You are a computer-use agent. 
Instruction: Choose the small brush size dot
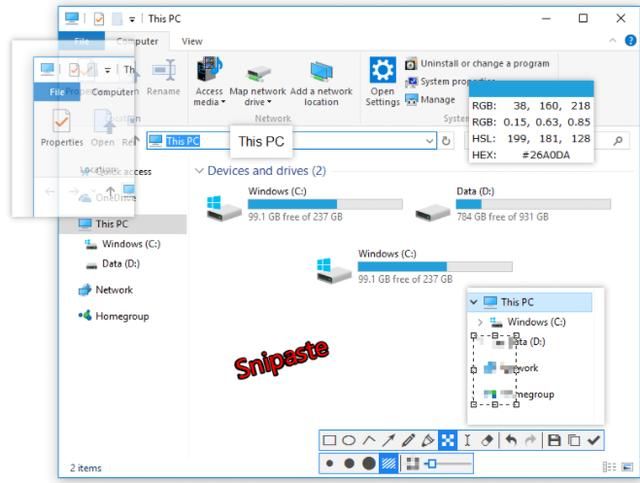coord(330,463)
